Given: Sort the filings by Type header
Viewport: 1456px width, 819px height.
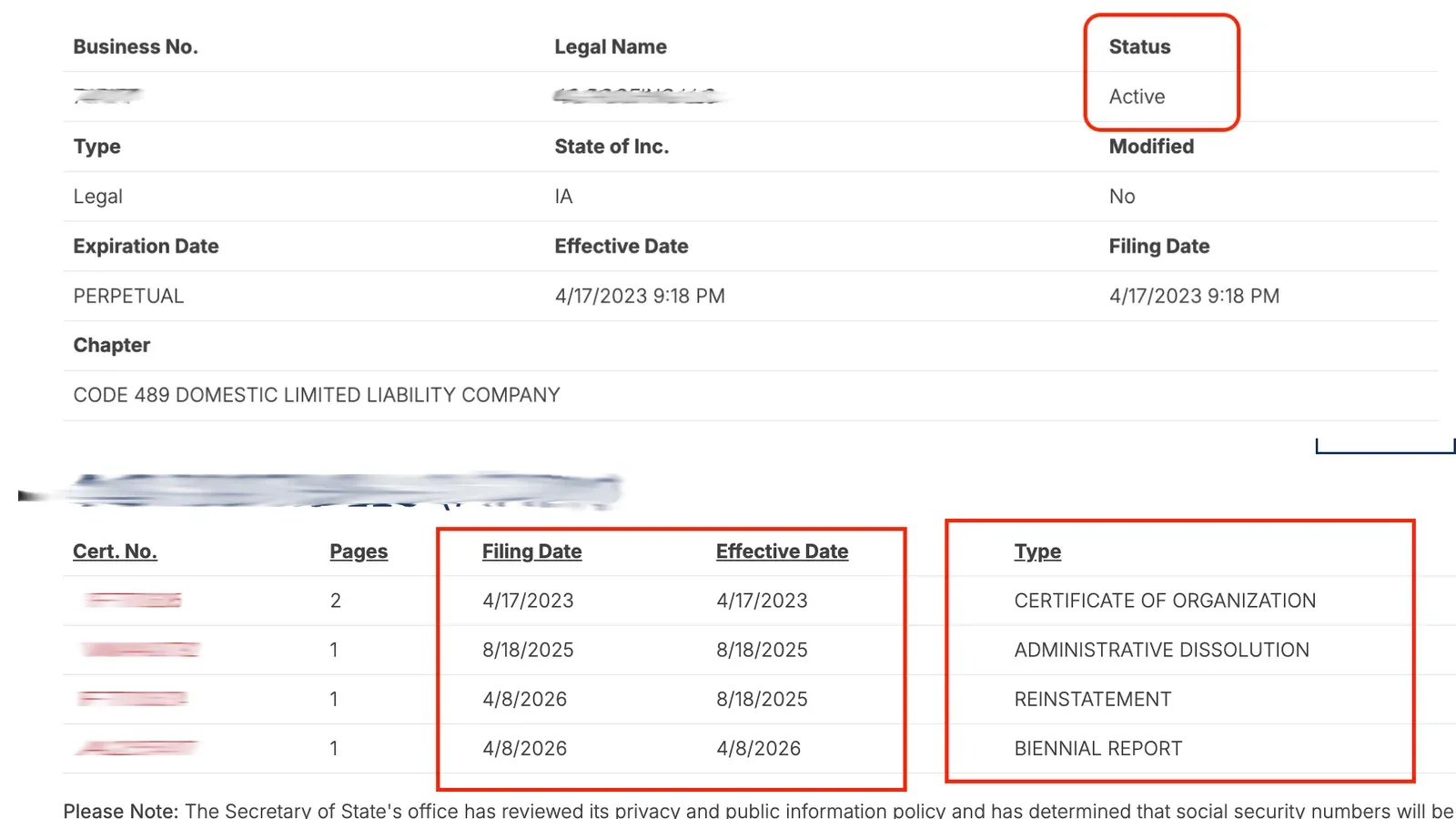Looking at the screenshot, I should click(1037, 551).
